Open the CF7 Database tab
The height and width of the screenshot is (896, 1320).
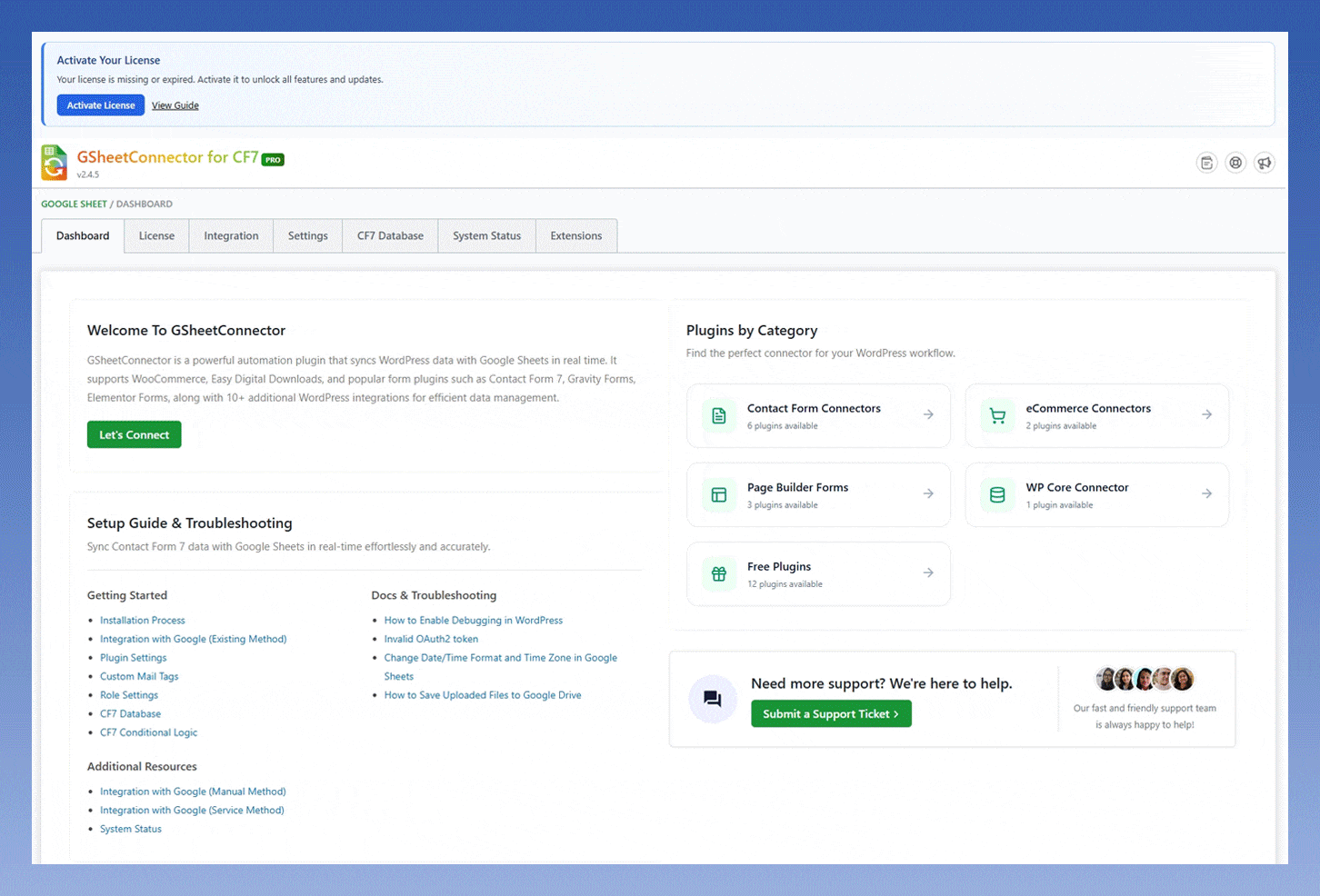[x=390, y=236]
